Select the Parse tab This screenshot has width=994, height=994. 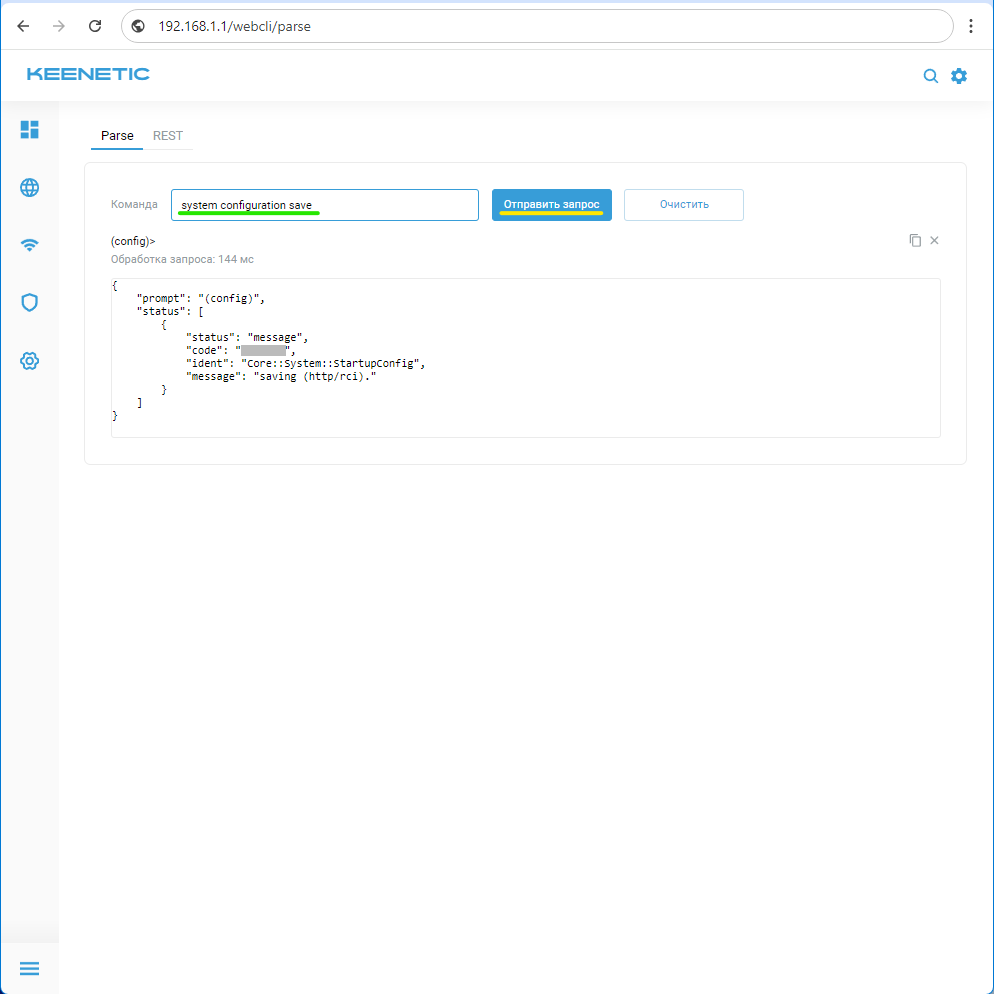coord(117,136)
